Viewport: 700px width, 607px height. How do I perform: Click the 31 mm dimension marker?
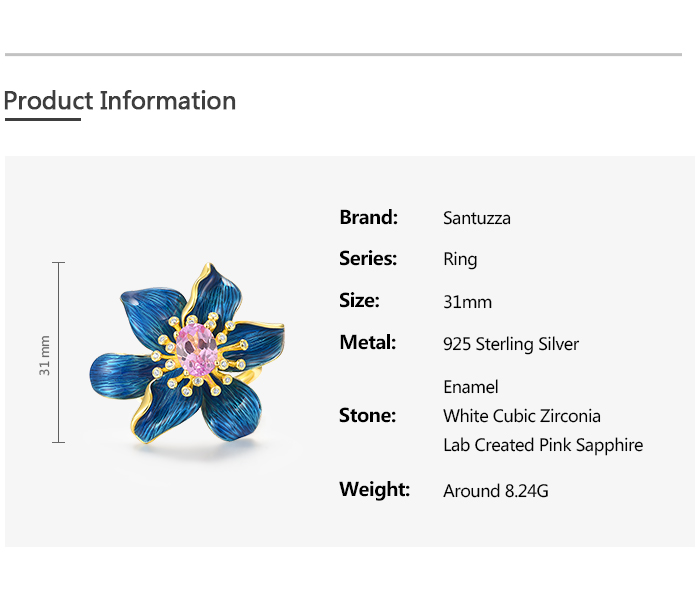[46, 354]
